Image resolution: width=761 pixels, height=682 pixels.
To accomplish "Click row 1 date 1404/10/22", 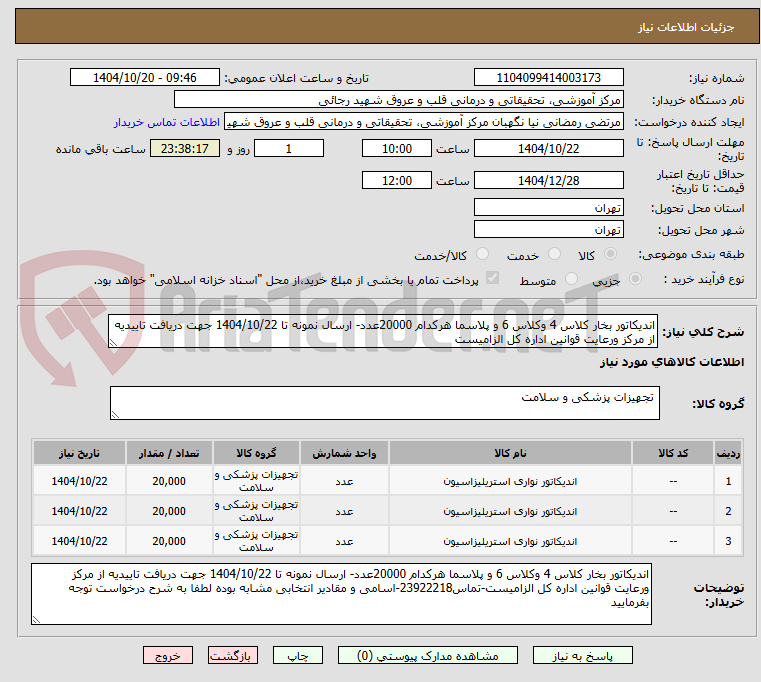I will 79,481.
